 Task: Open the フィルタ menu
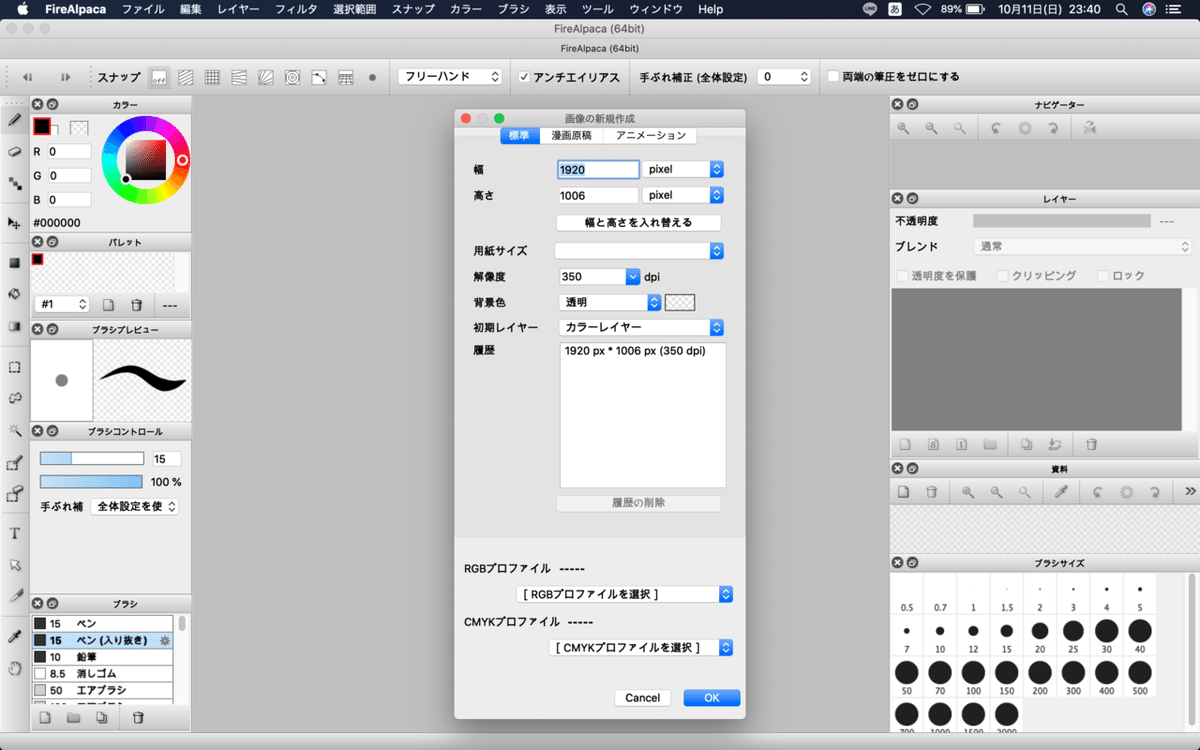(x=296, y=9)
